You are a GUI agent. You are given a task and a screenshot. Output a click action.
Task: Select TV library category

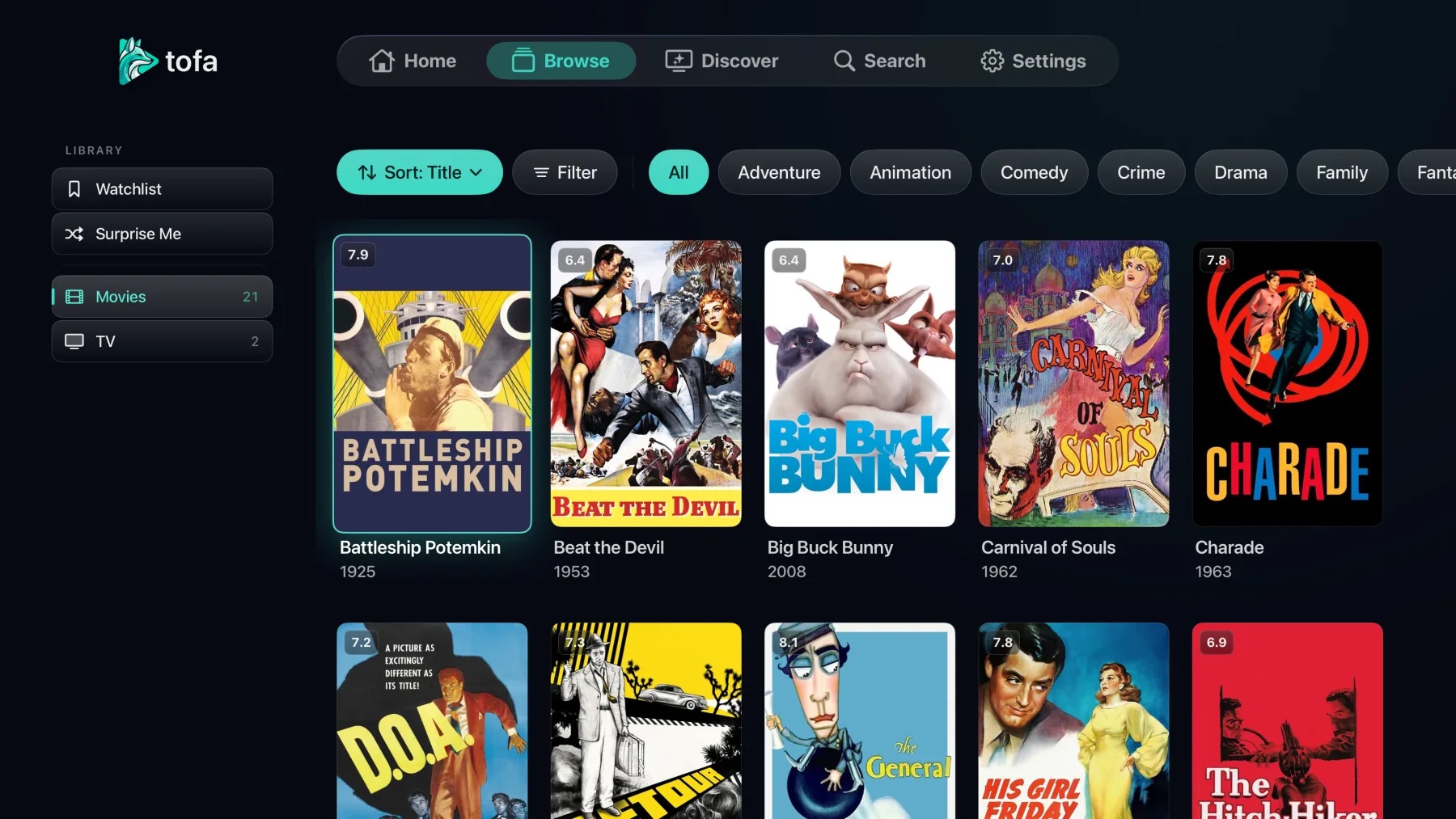[x=162, y=341]
